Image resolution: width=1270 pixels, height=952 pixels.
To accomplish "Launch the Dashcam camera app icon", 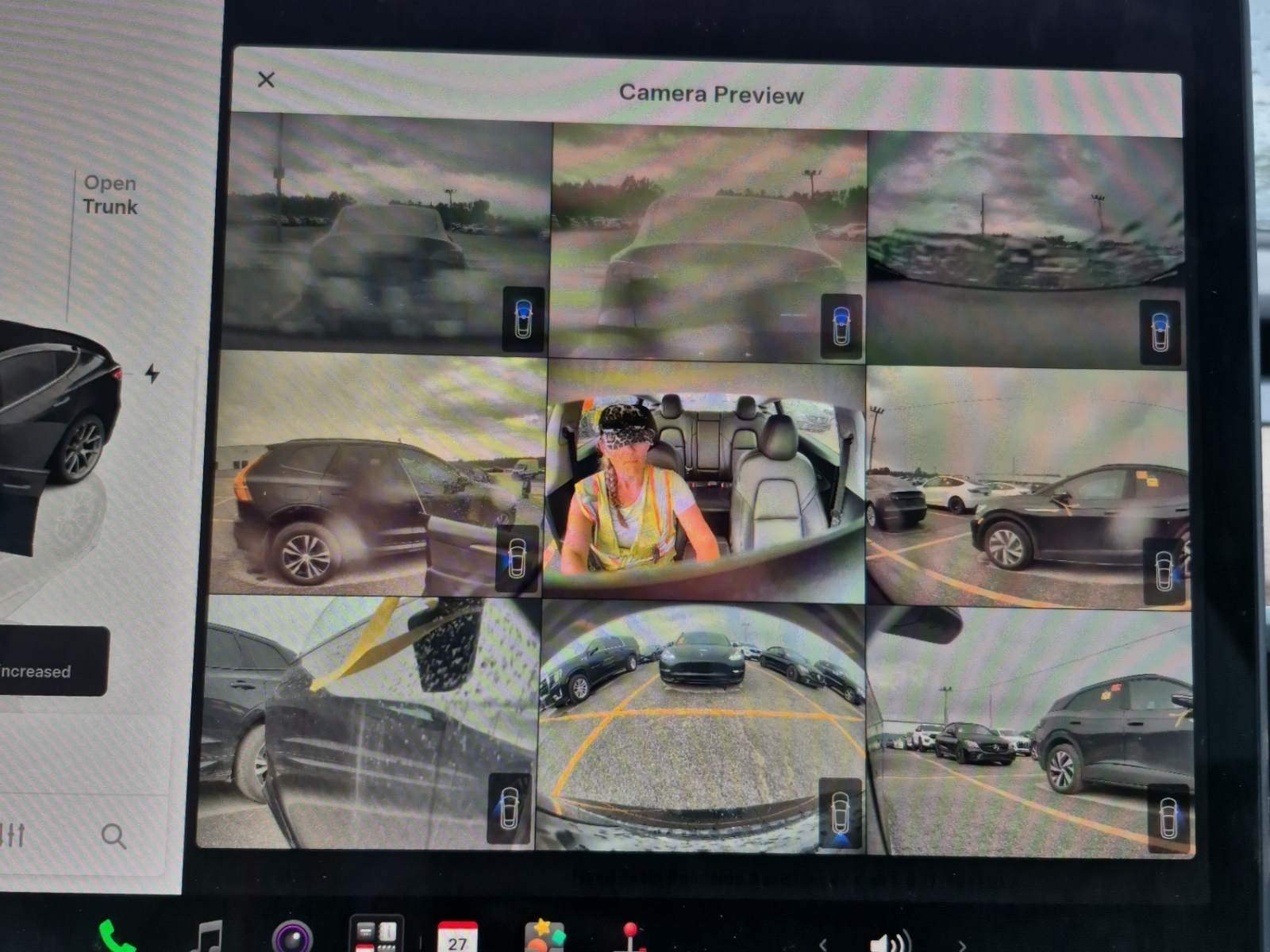I will coord(292,937).
